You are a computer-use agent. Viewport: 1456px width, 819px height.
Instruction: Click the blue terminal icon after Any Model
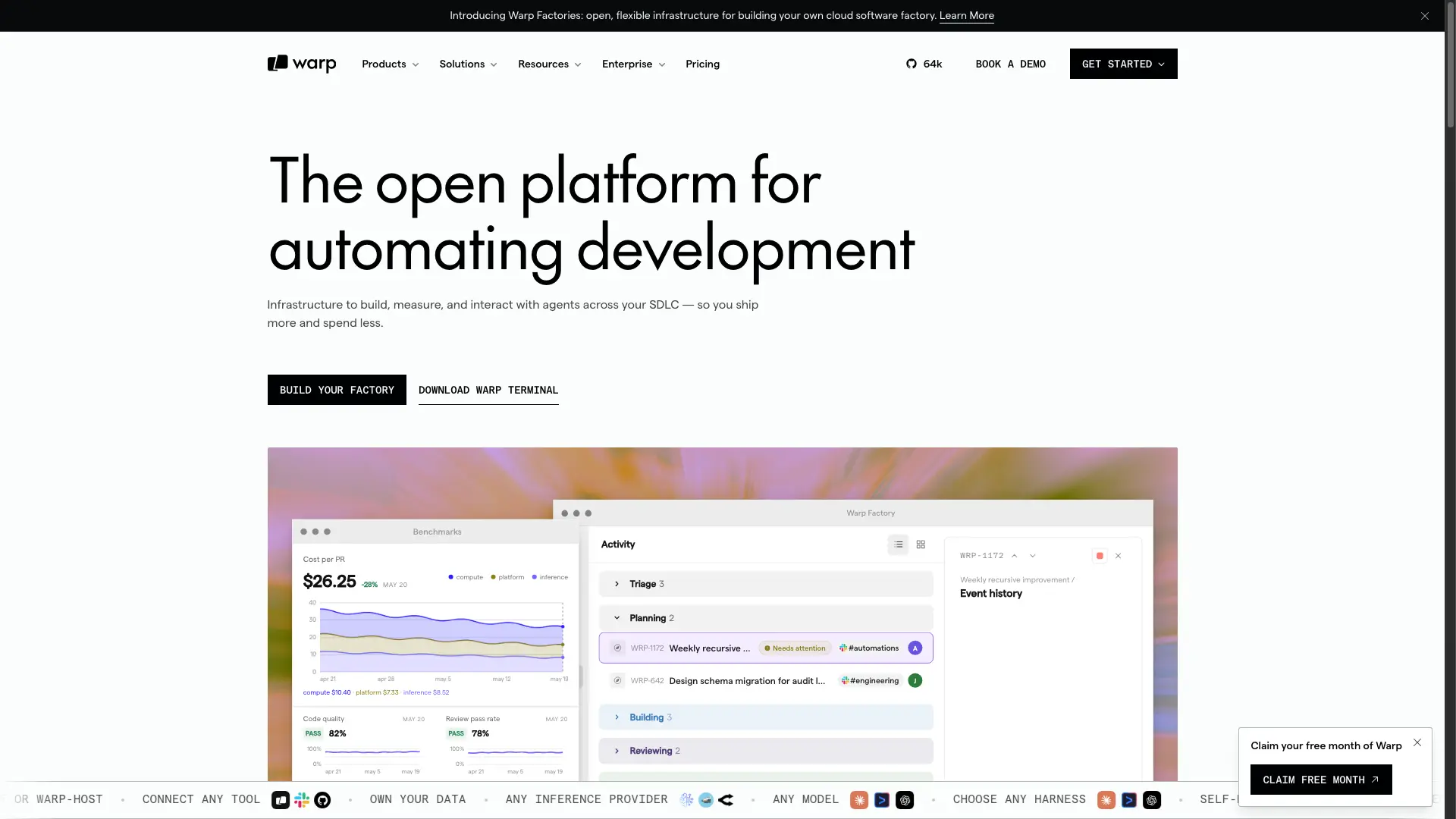pos(882,800)
